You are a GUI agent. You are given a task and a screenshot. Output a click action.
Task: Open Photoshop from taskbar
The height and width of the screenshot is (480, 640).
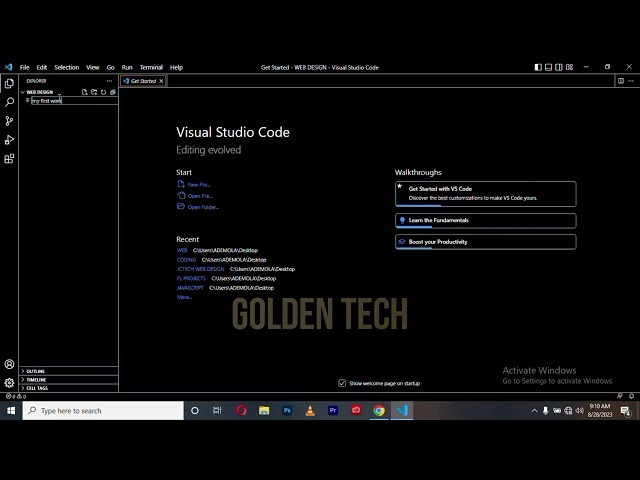(x=287, y=411)
